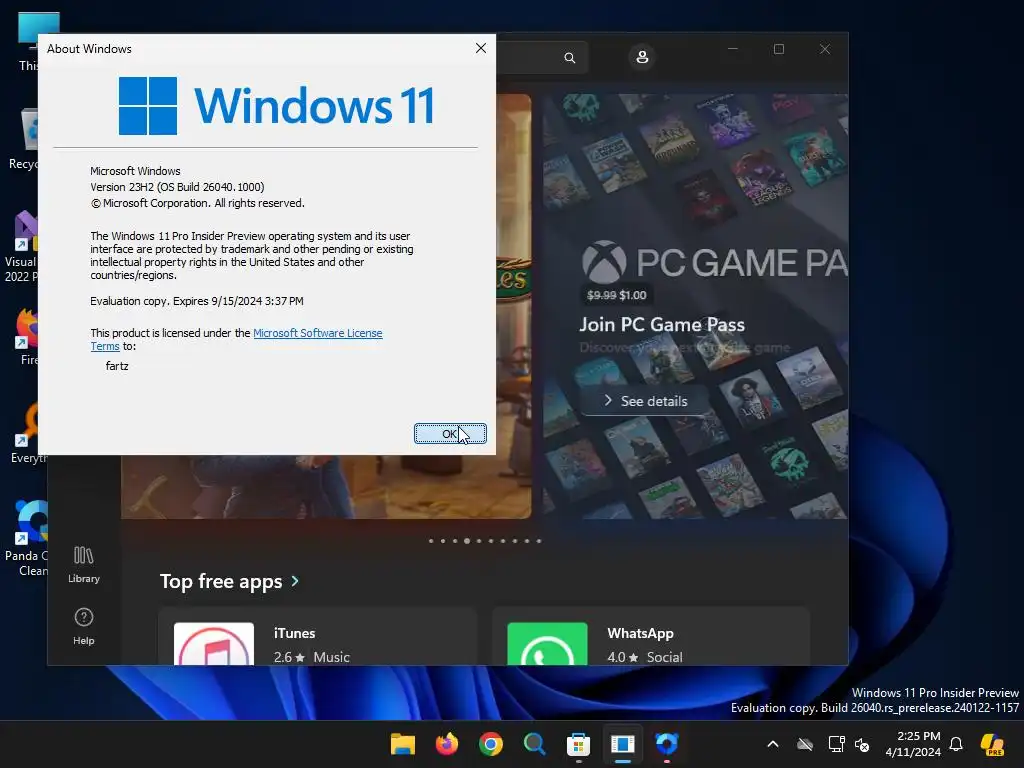Image resolution: width=1024 pixels, height=768 pixels.
Task: Open the WhatsApp app card
Action: point(651,637)
